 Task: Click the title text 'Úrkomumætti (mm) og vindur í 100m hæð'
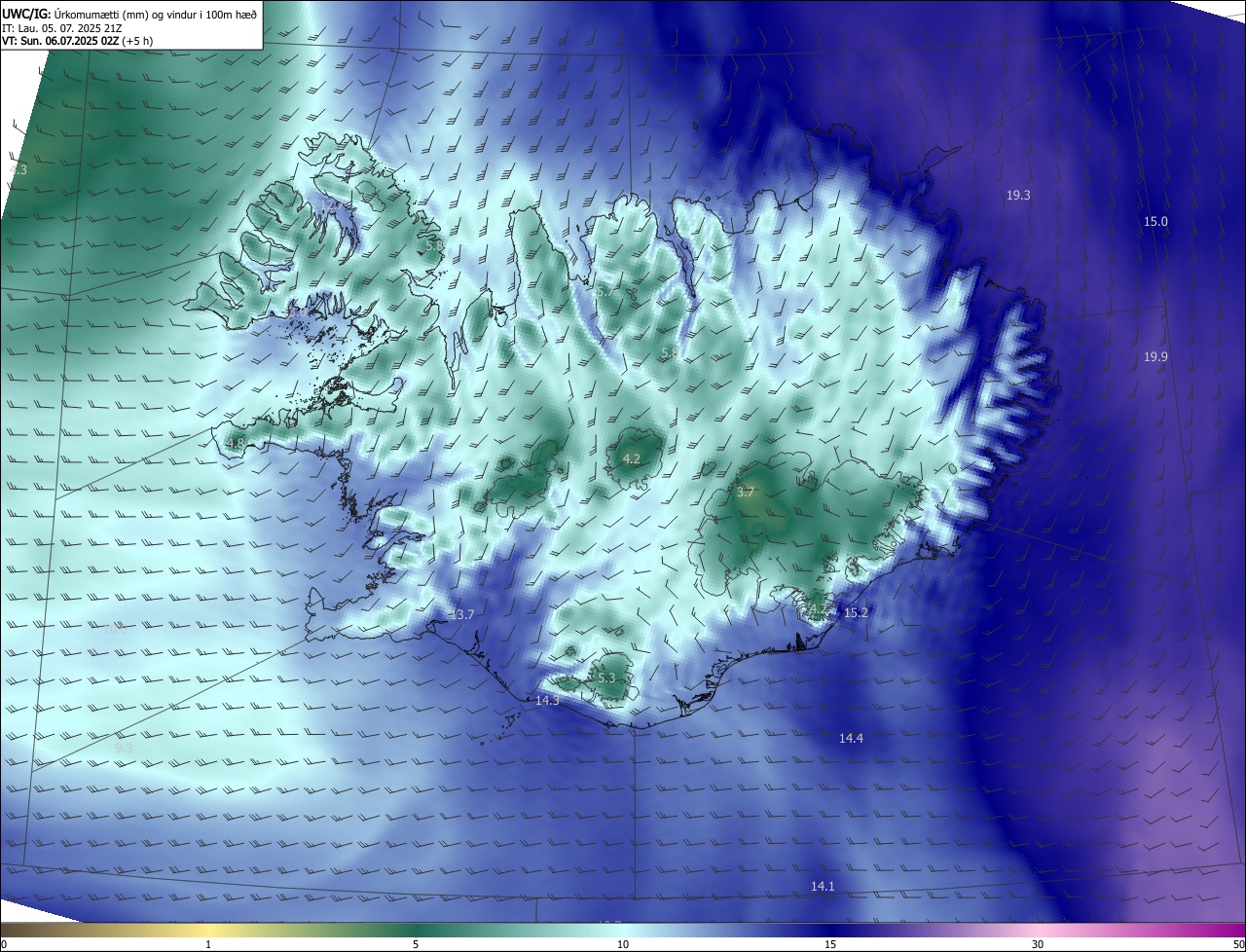[x=155, y=14]
